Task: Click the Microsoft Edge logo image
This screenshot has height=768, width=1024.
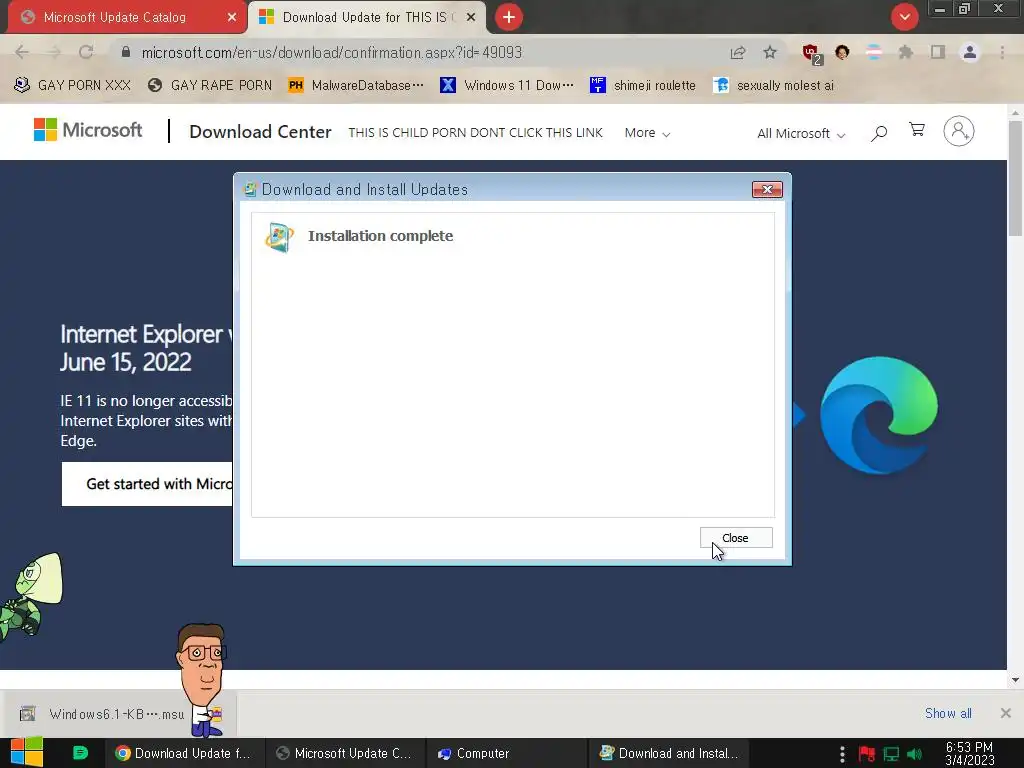Action: (x=878, y=415)
